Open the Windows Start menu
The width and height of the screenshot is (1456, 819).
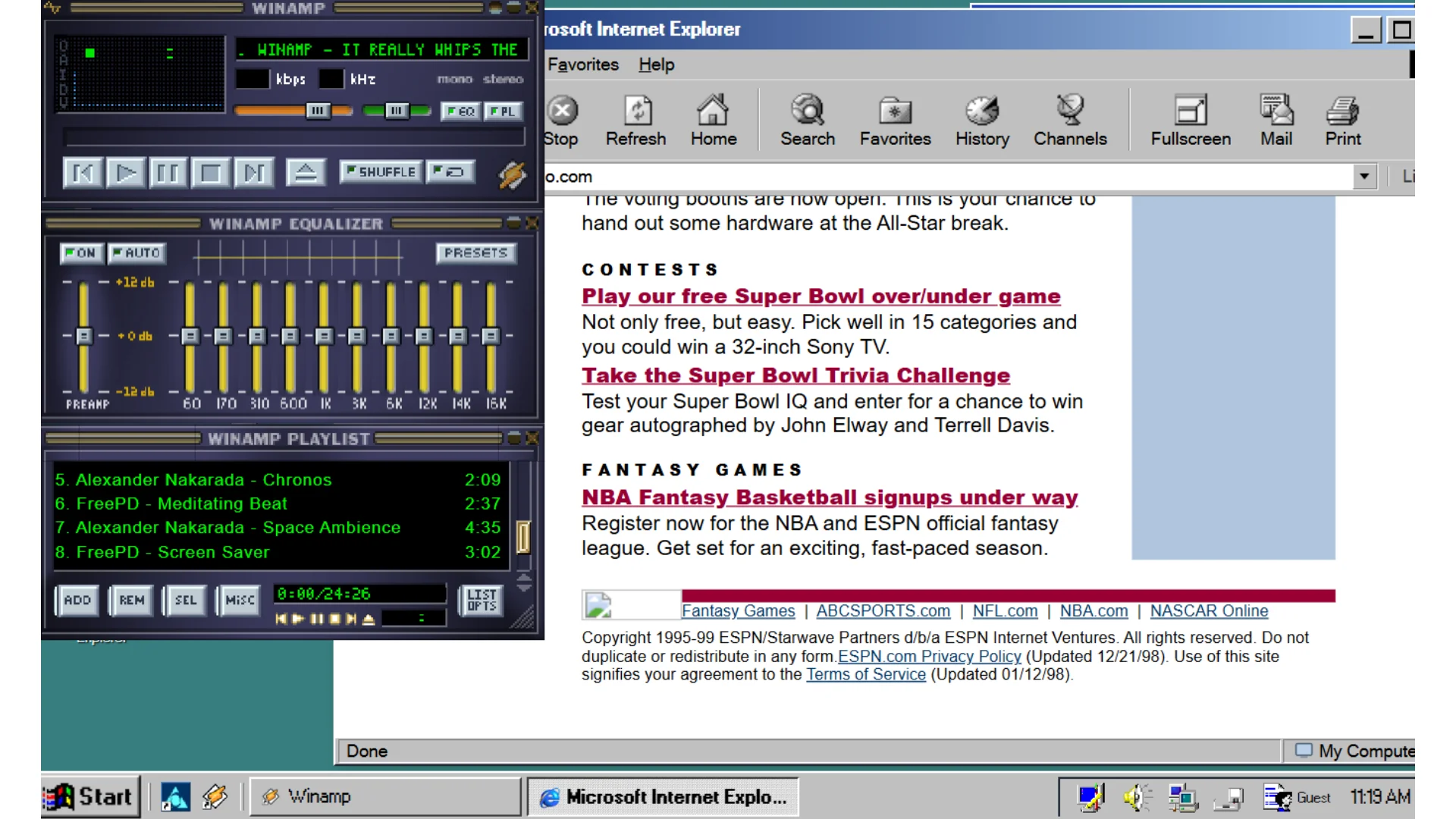tap(91, 797)
